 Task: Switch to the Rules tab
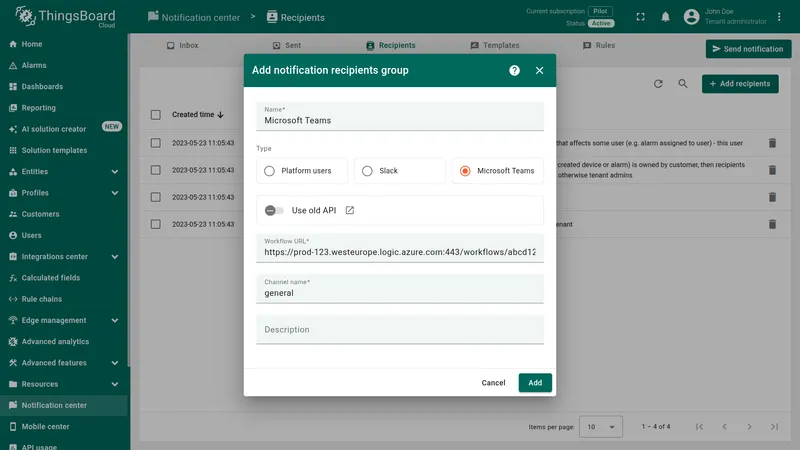(599, 45)
